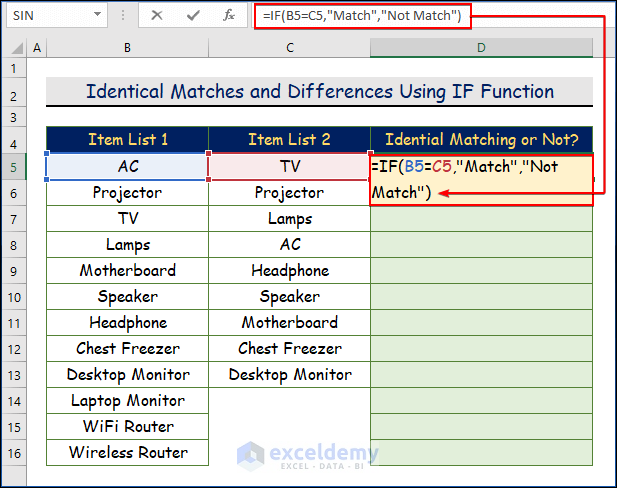Click the title cell about Identical Matches

click(x=319, y=92)
